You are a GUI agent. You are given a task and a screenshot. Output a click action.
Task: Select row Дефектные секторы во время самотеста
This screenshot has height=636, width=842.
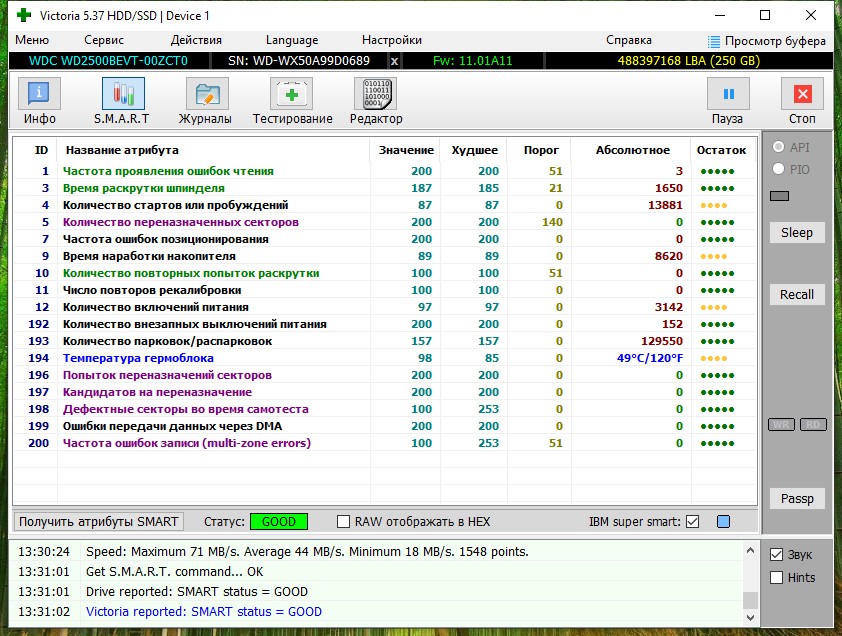384,409
